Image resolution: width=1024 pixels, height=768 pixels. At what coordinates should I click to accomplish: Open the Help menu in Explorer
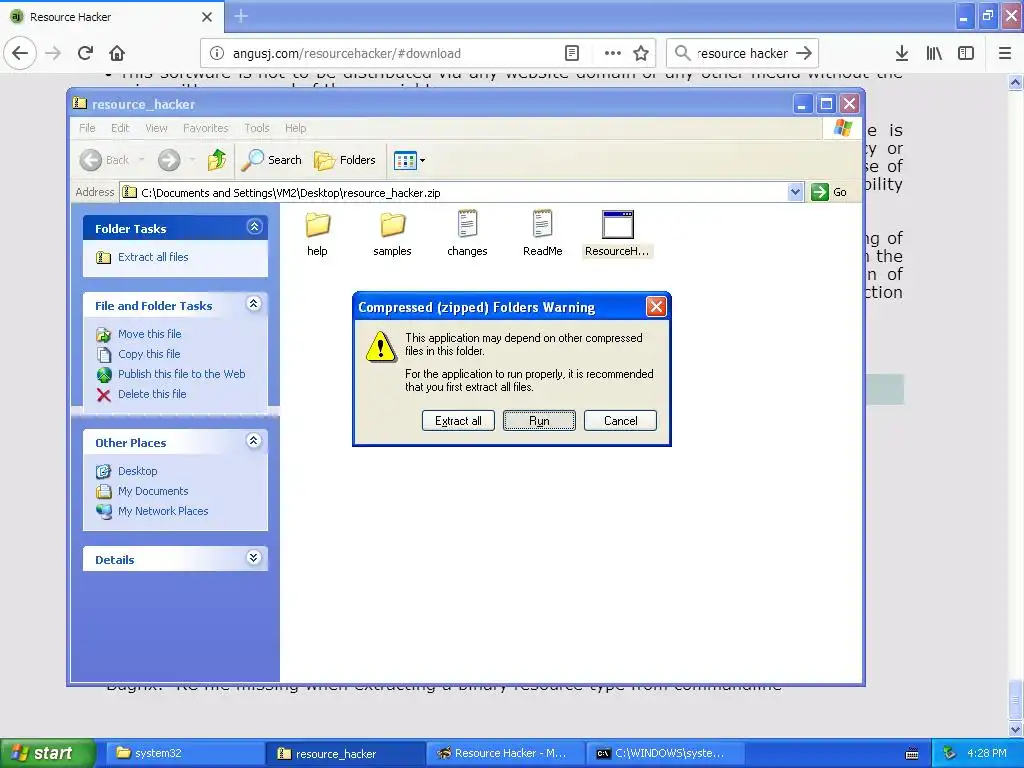pos(295,128)
